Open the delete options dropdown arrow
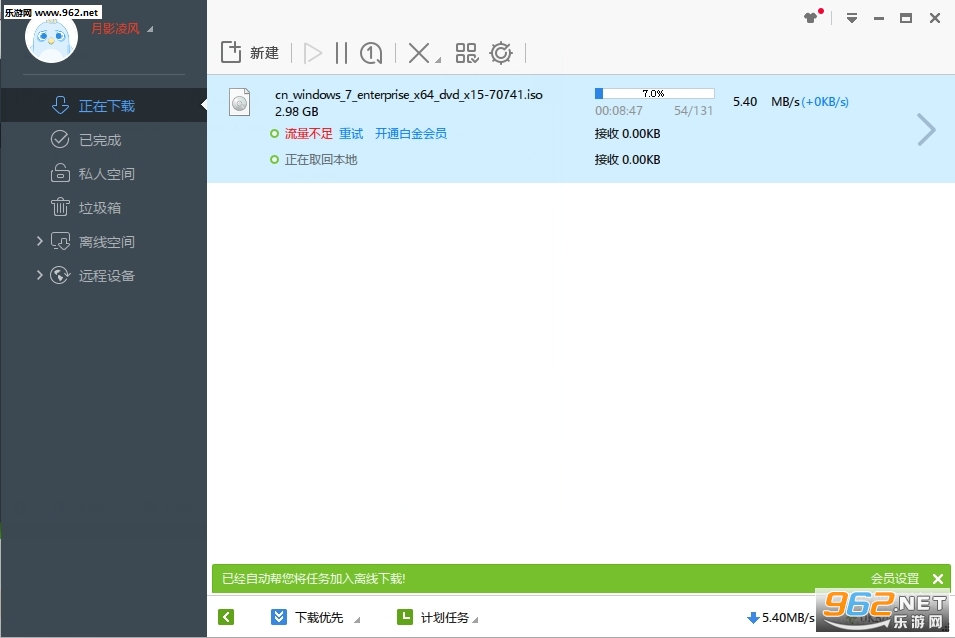 [x=438, y=60]
